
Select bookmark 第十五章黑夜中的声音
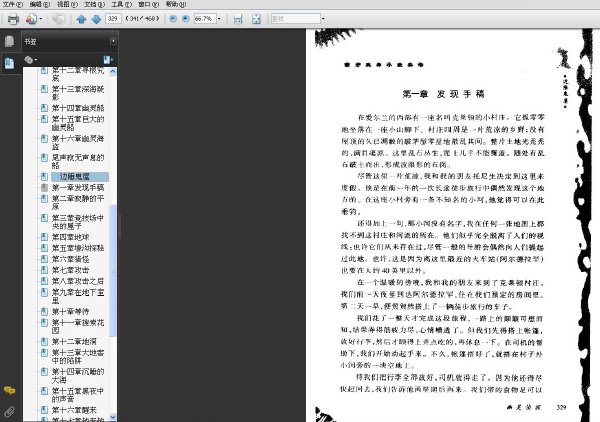point(78,395)
